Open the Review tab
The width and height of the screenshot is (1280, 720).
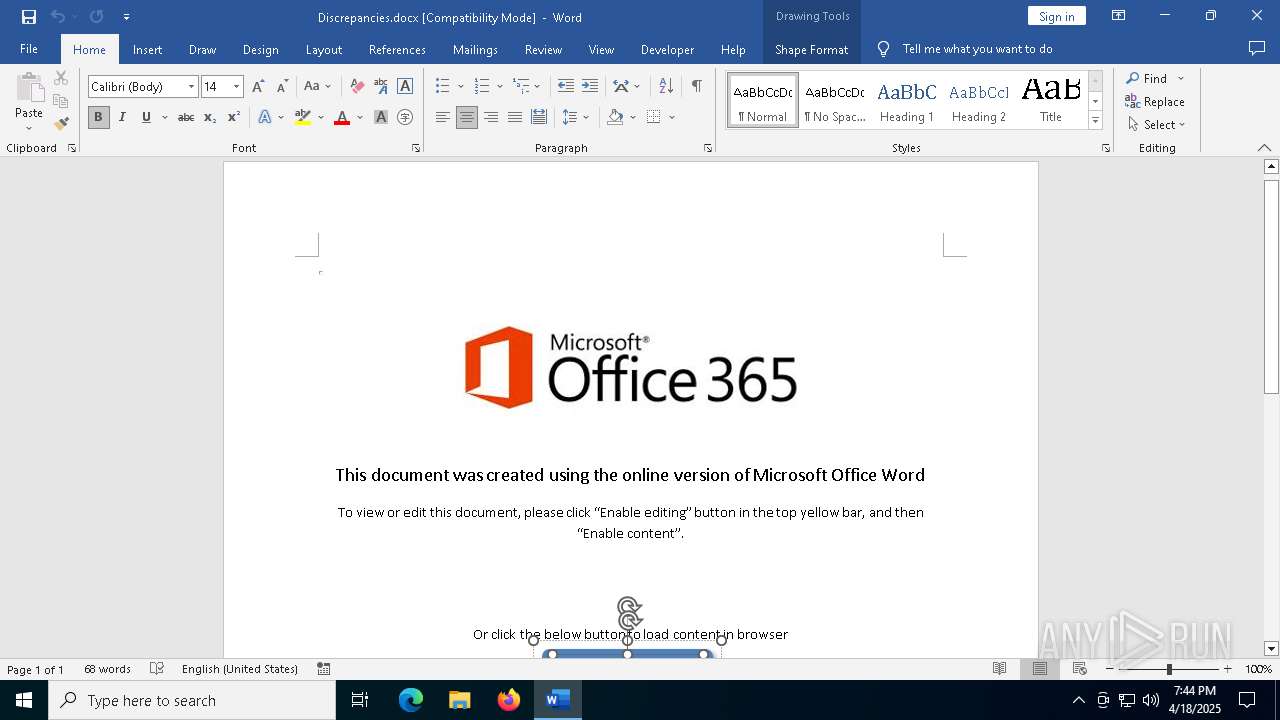click(543, 49)
